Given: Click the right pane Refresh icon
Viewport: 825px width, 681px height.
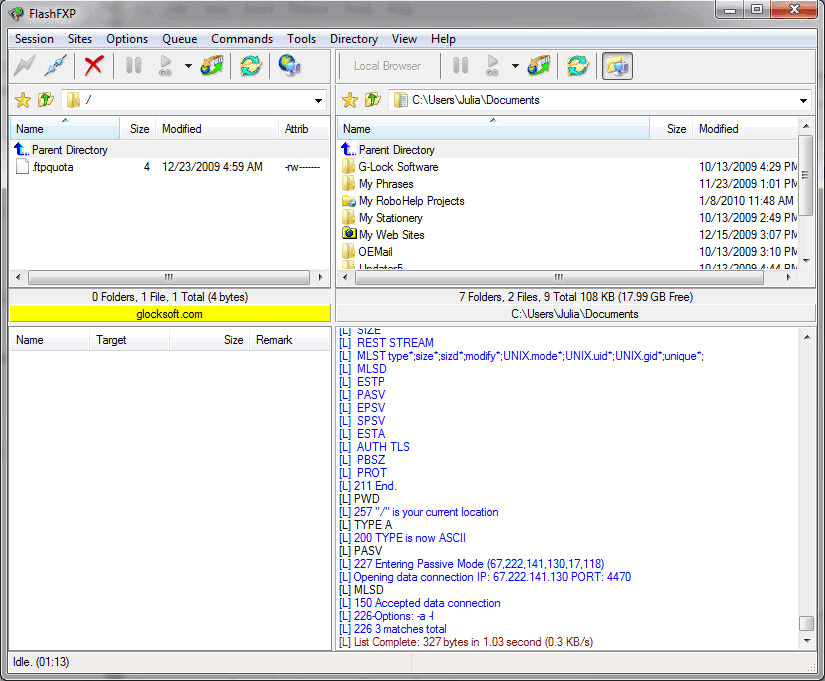Looking at the screenshot, I should coord(578,66).
